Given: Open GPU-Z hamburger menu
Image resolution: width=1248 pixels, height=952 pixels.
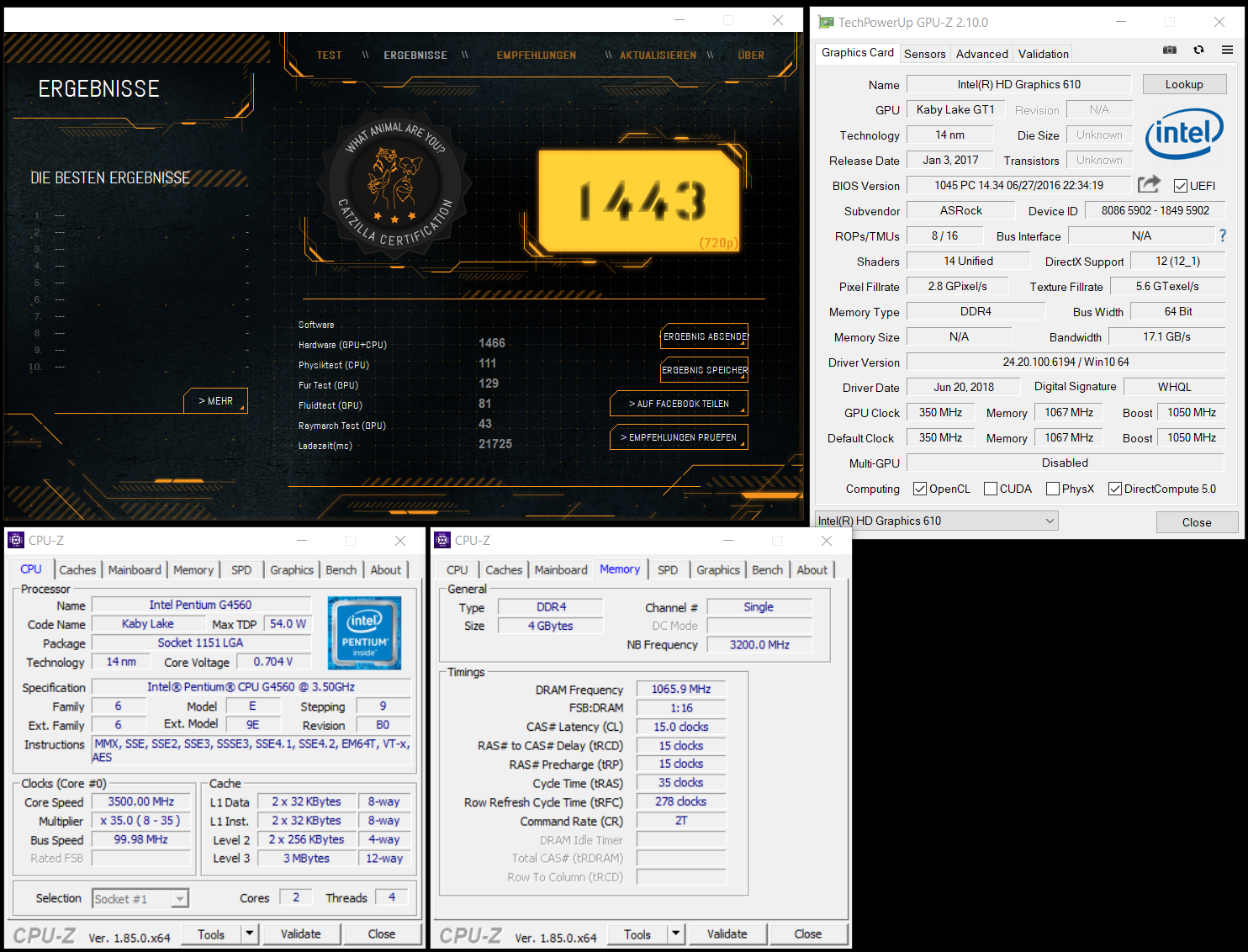Looking at the screenshot, I should pos(1227,50).
